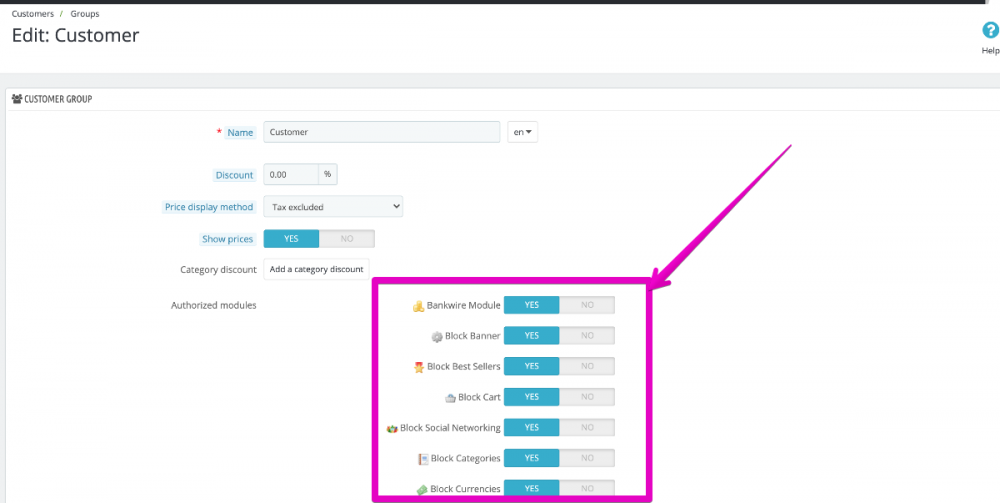Turn off Block Social Networking module

point(587,427)
